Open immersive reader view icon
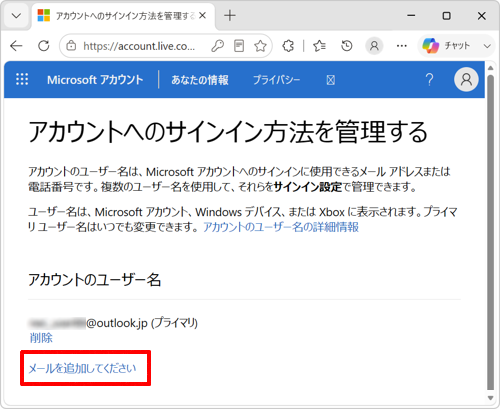Viewport: 500px width, 409px height. (x=239, y=46)
